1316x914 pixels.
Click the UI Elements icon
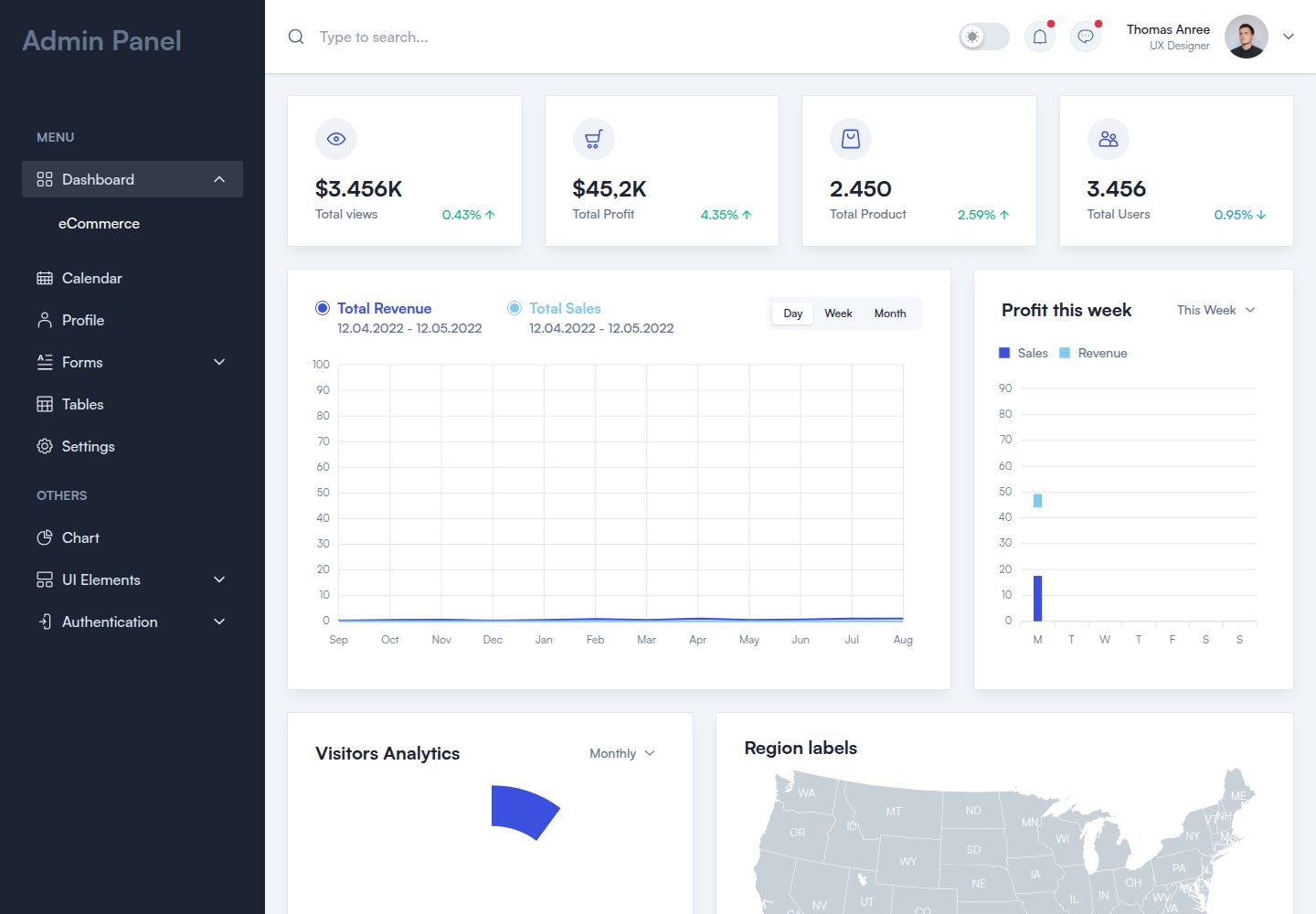pos(45,579)
